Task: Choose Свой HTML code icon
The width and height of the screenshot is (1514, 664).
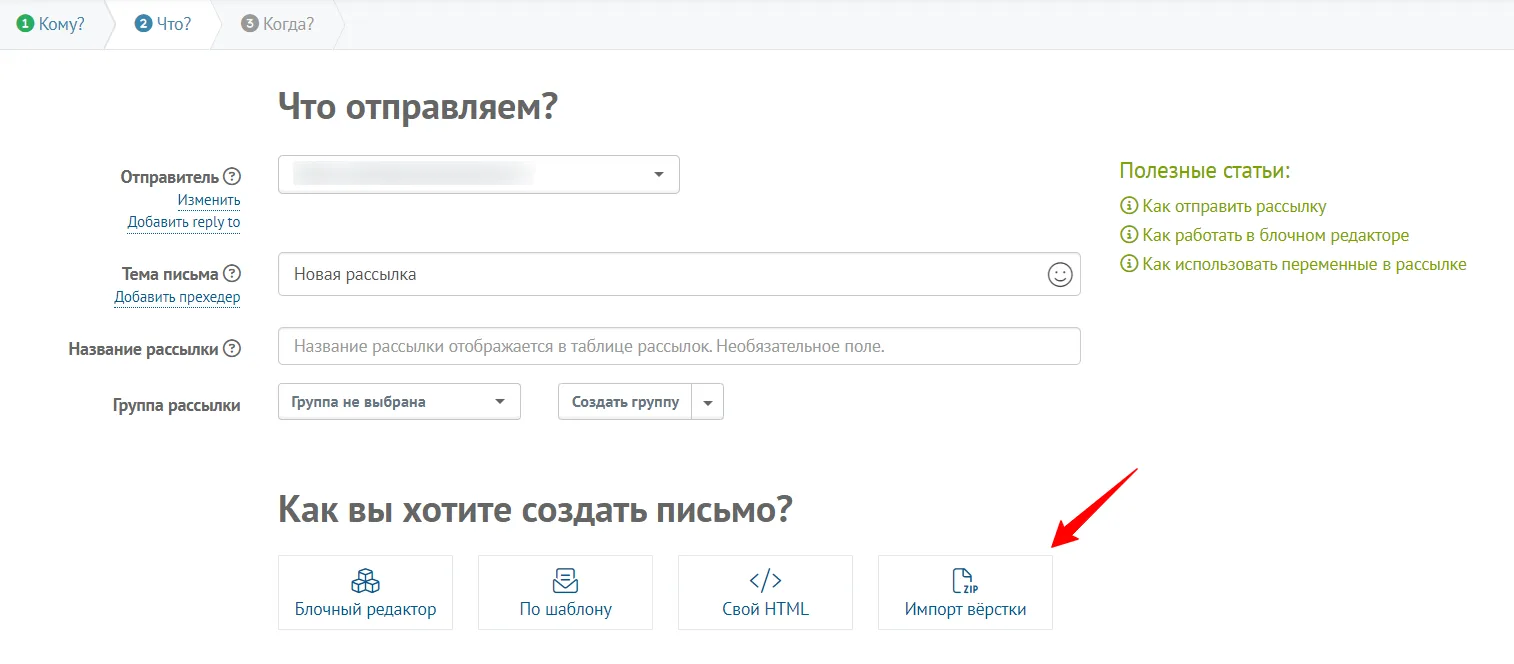Action: coord(765,581)
